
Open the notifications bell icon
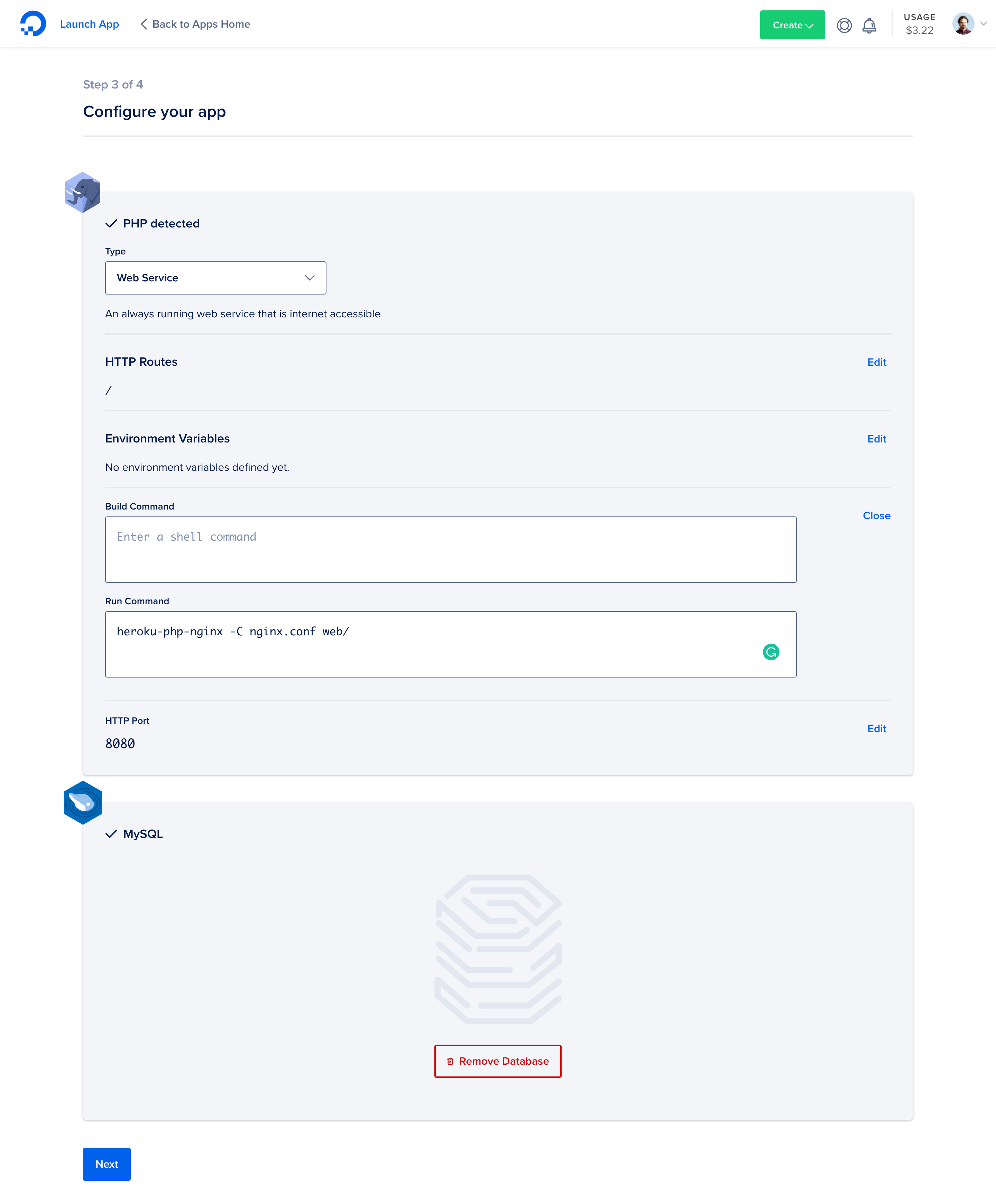(x=869, y=25)
